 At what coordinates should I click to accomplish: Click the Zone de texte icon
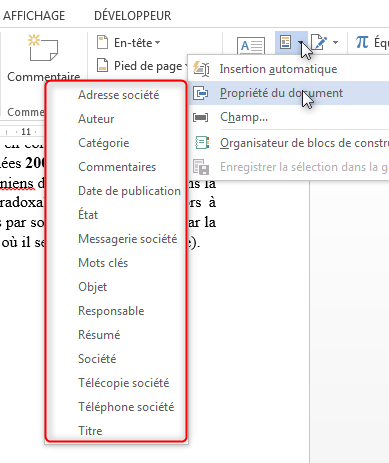coord(251,46)
